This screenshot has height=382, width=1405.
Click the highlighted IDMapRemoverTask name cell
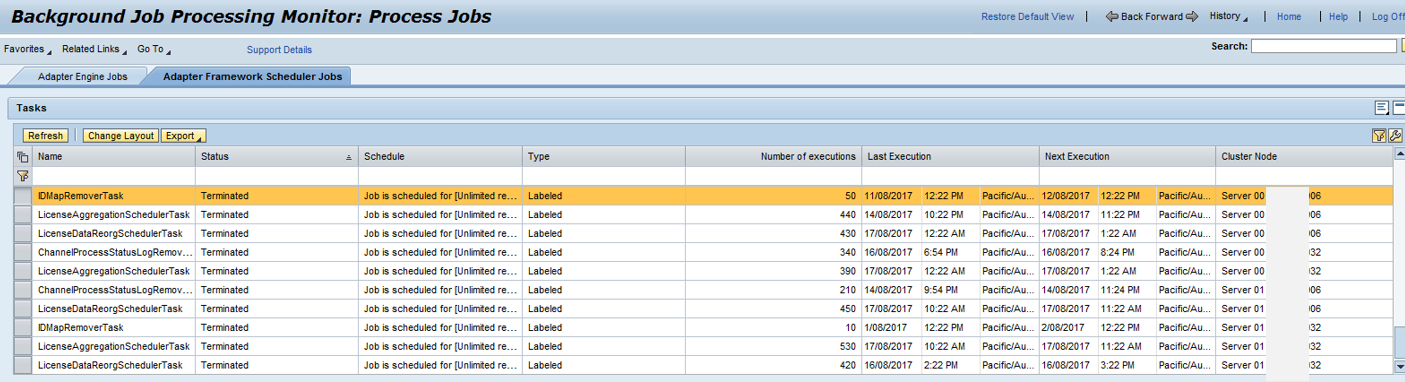114,196
